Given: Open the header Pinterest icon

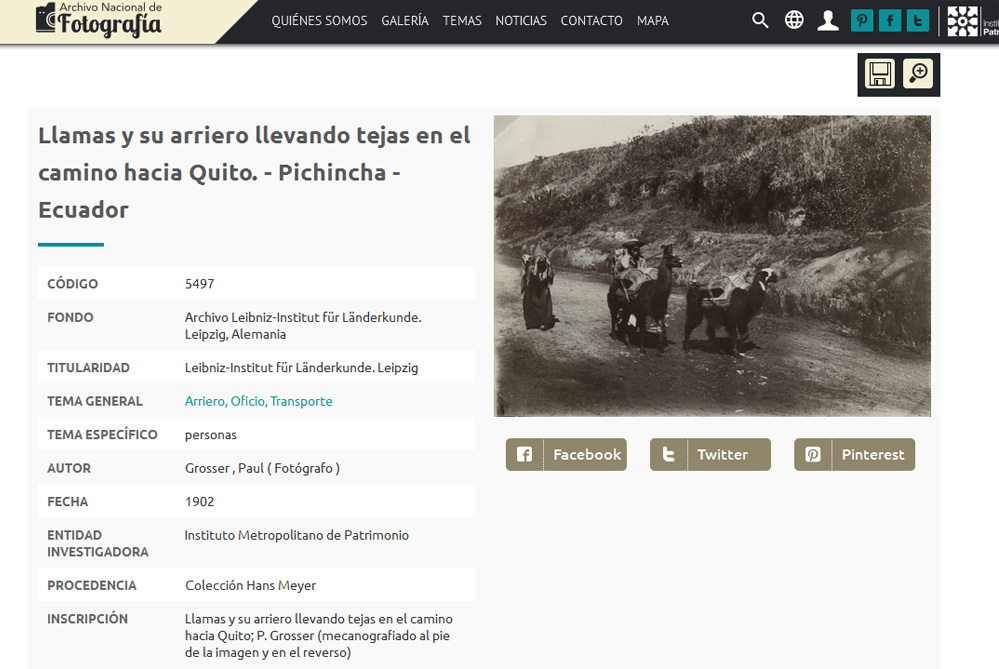Looking at the screenshot, I should tap(862, 20).
